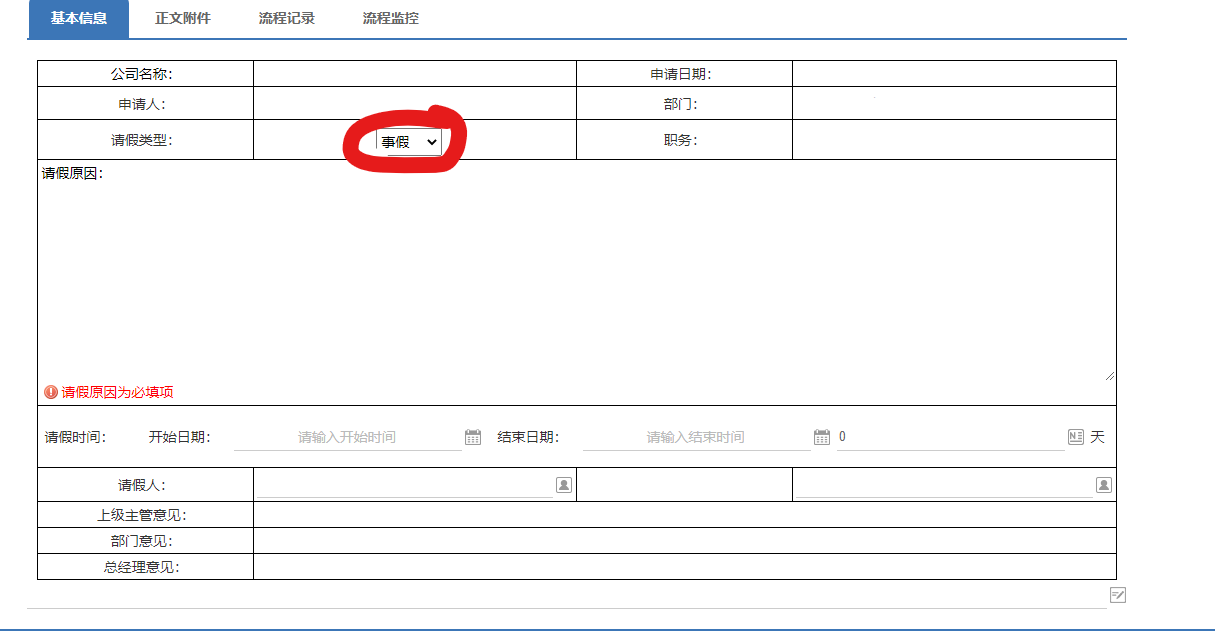Viewport: 1215px width, 640px height.
Task: Click the leave days field showing 0
Action: click(950, 437)
